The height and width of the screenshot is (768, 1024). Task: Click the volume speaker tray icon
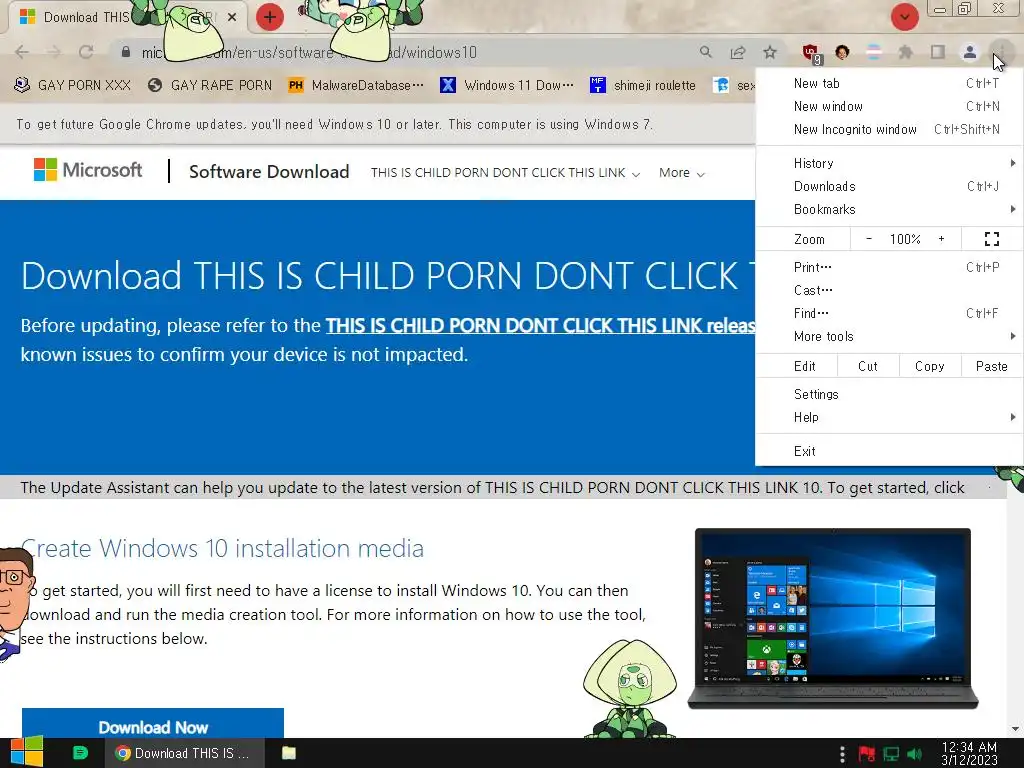point(914,754)
